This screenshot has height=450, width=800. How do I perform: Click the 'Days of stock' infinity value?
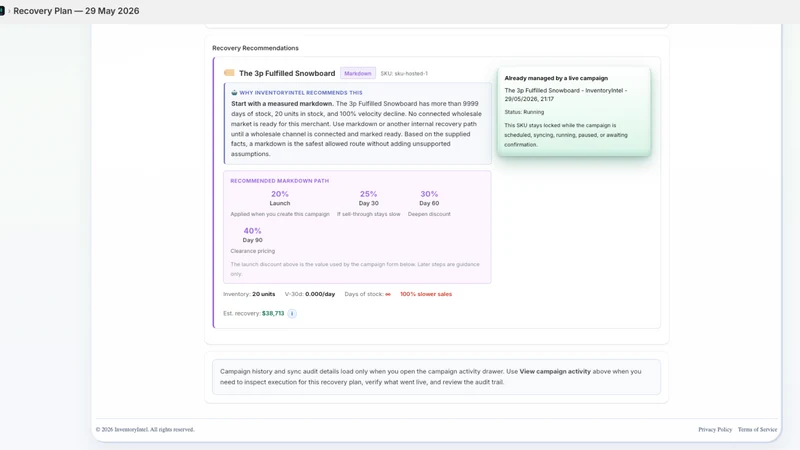tap(388, 294)
